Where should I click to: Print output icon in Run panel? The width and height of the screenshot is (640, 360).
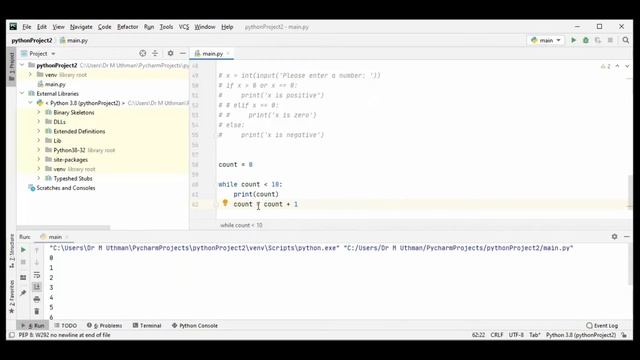[37, 299]
